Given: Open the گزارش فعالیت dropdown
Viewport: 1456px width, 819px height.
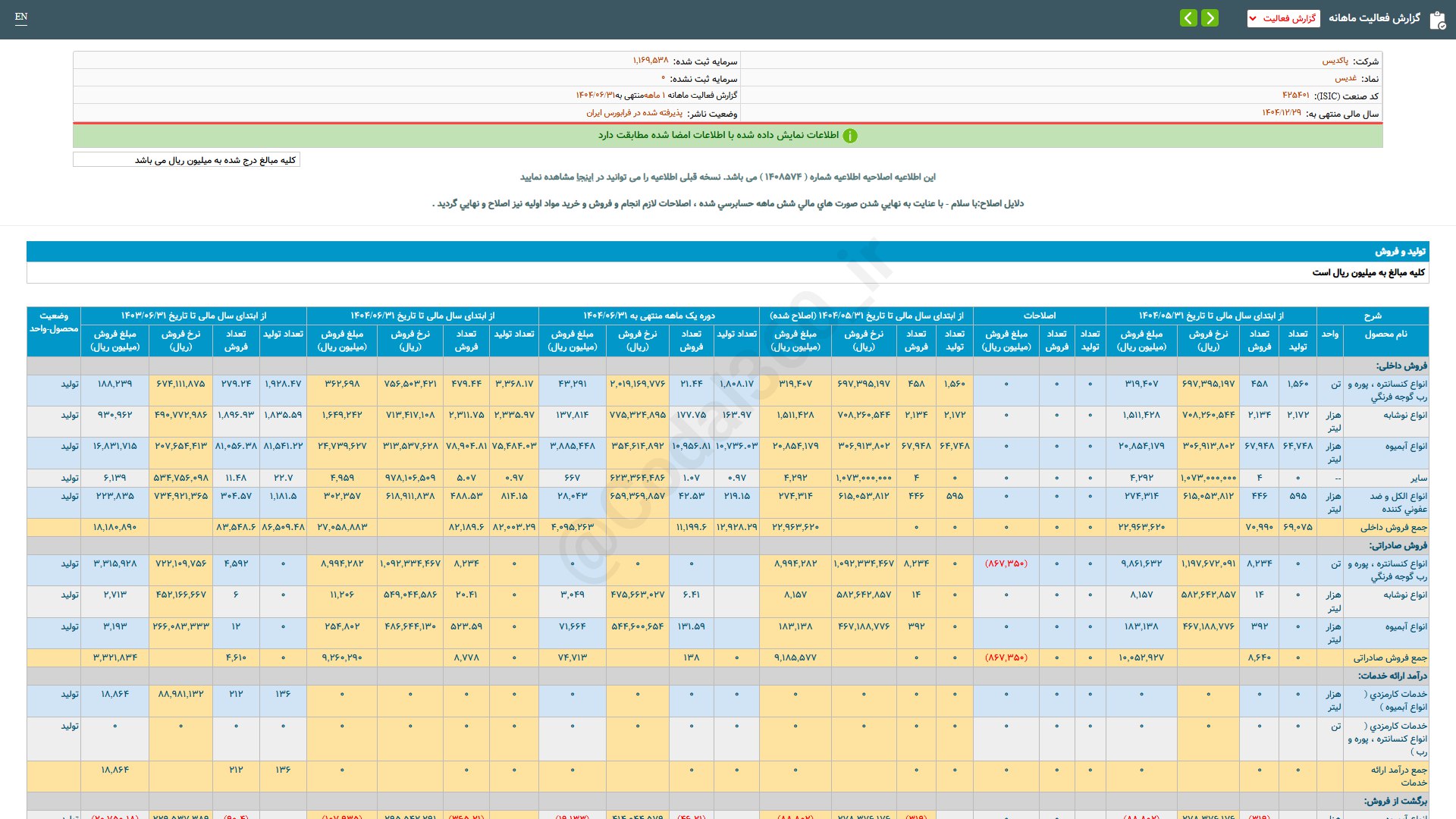Looking at the screenshot, I should (1283, 18).
